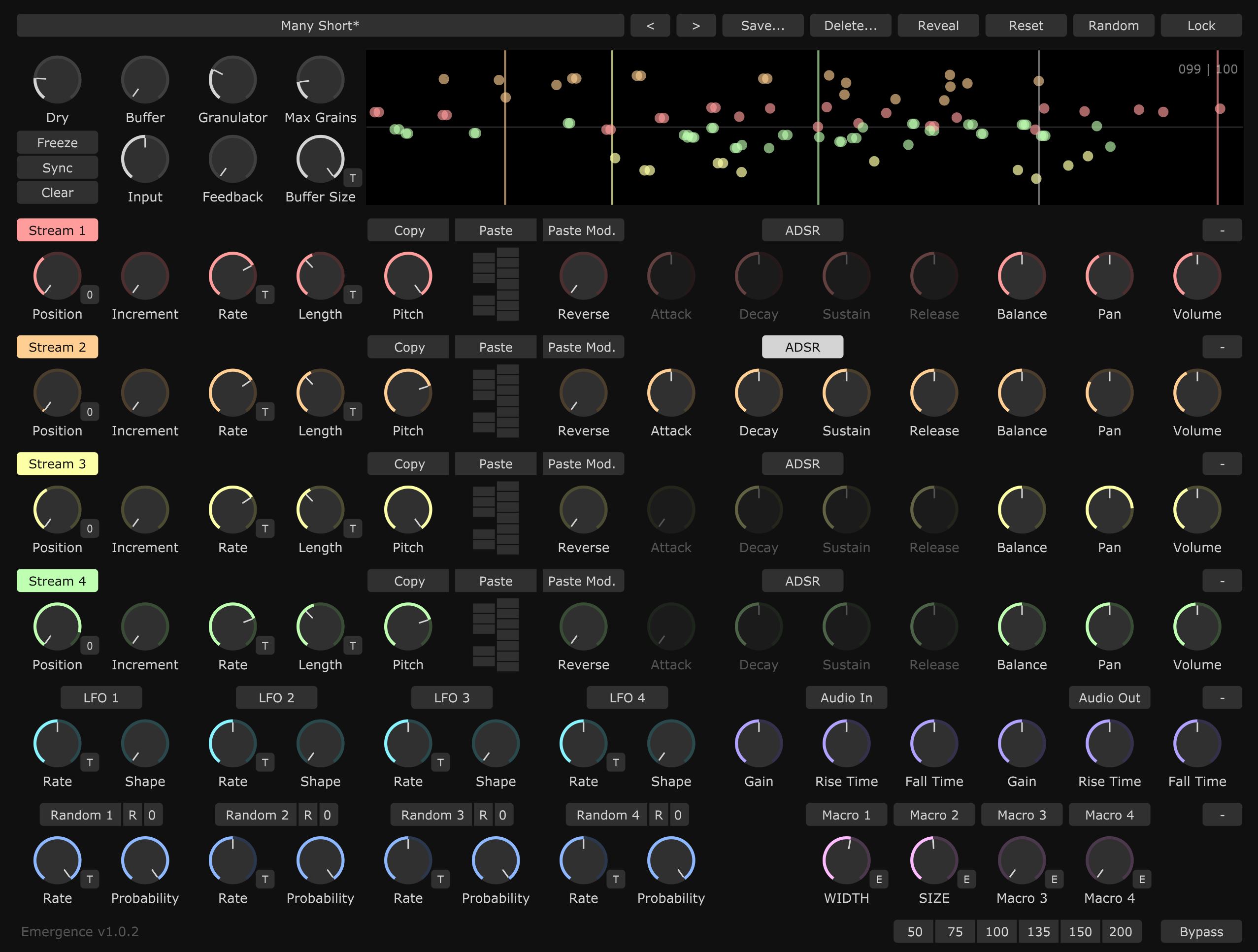Open the Many Short preset selector
The width and height of the screenshot is (1258, 952).
click(x=320, y=26)
